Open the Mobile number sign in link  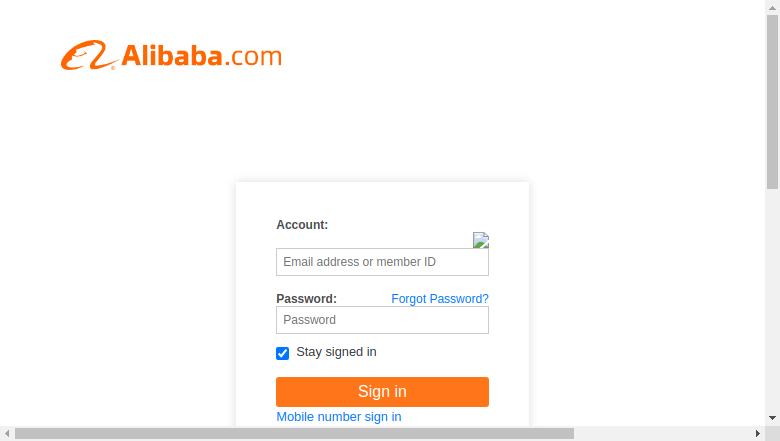click(x=339, y=417)
